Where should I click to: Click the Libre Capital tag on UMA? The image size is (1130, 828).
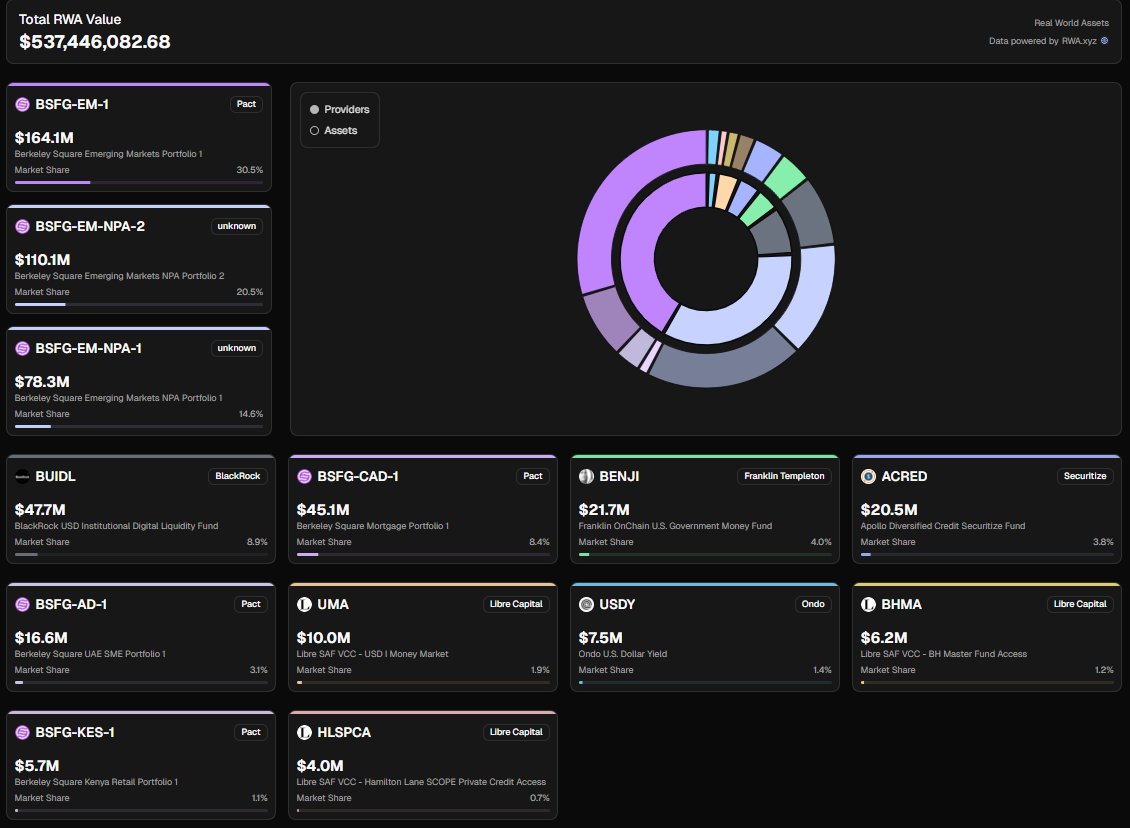[516, 605]
